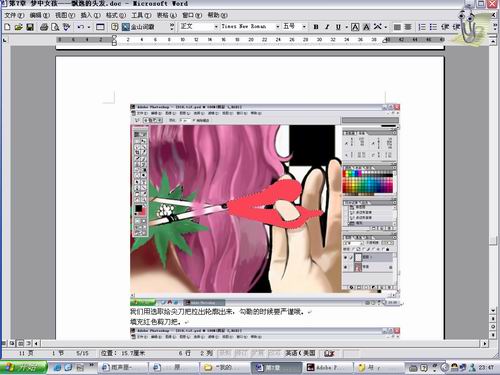Click the tab stop selector on the ruler
The image size is (500, 375).
(5, 40)
